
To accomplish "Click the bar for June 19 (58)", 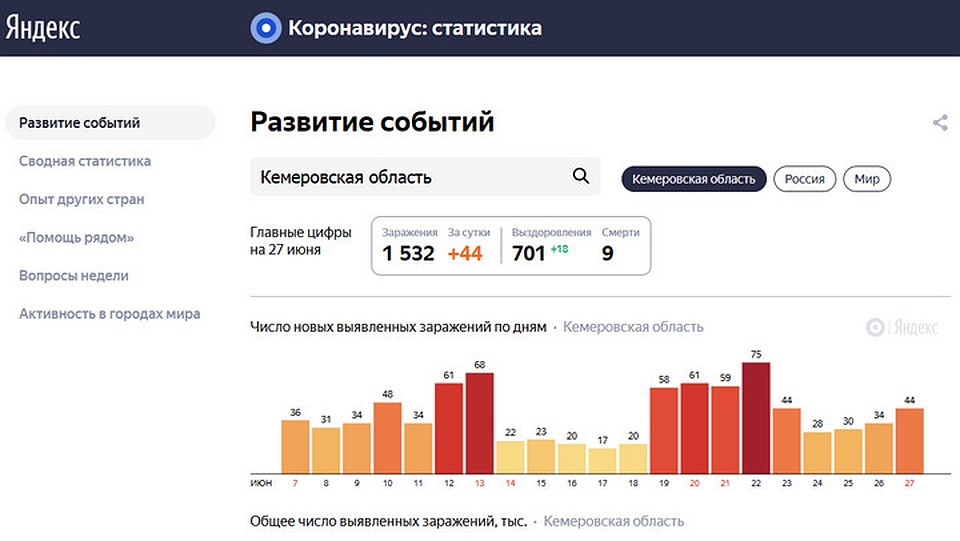I will [x=664, y=430].
